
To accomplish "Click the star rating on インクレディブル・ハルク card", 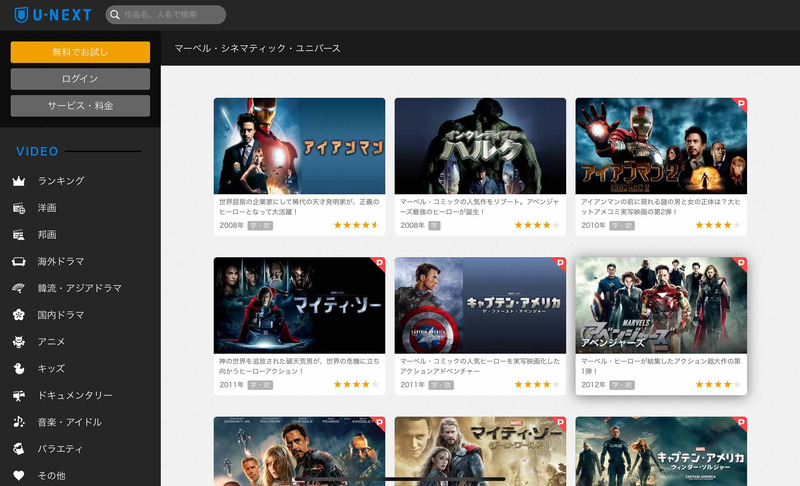I will (x=537, y=225).
